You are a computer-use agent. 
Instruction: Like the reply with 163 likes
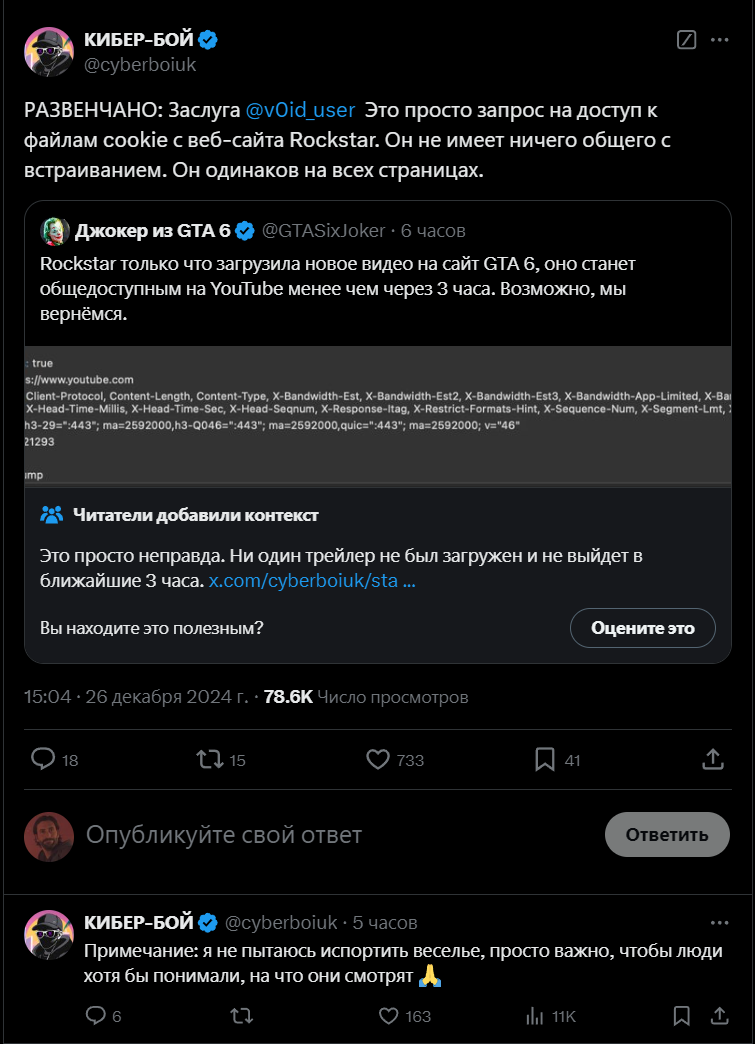point(389,1015)
